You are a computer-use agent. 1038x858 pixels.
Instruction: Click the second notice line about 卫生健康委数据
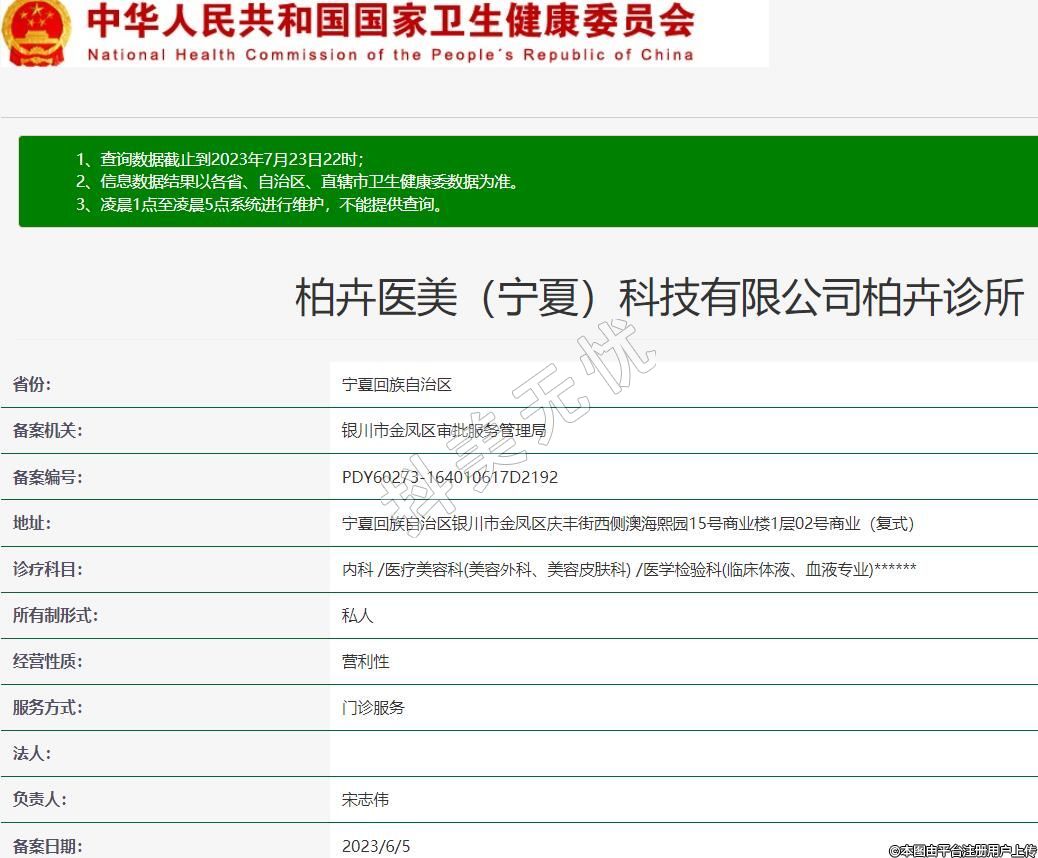tap(298, 182)
